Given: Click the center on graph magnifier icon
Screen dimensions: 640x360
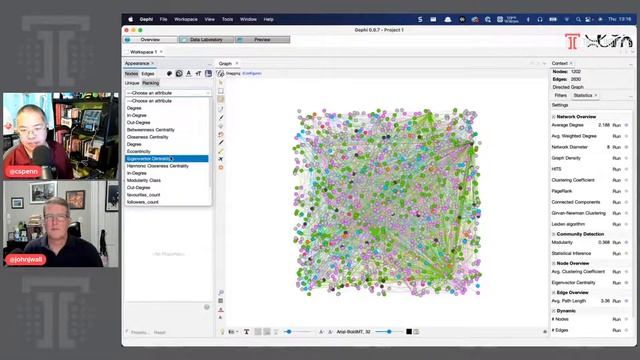Looking at the screenshot, I should pyautogui.click(x=221, y=293).
